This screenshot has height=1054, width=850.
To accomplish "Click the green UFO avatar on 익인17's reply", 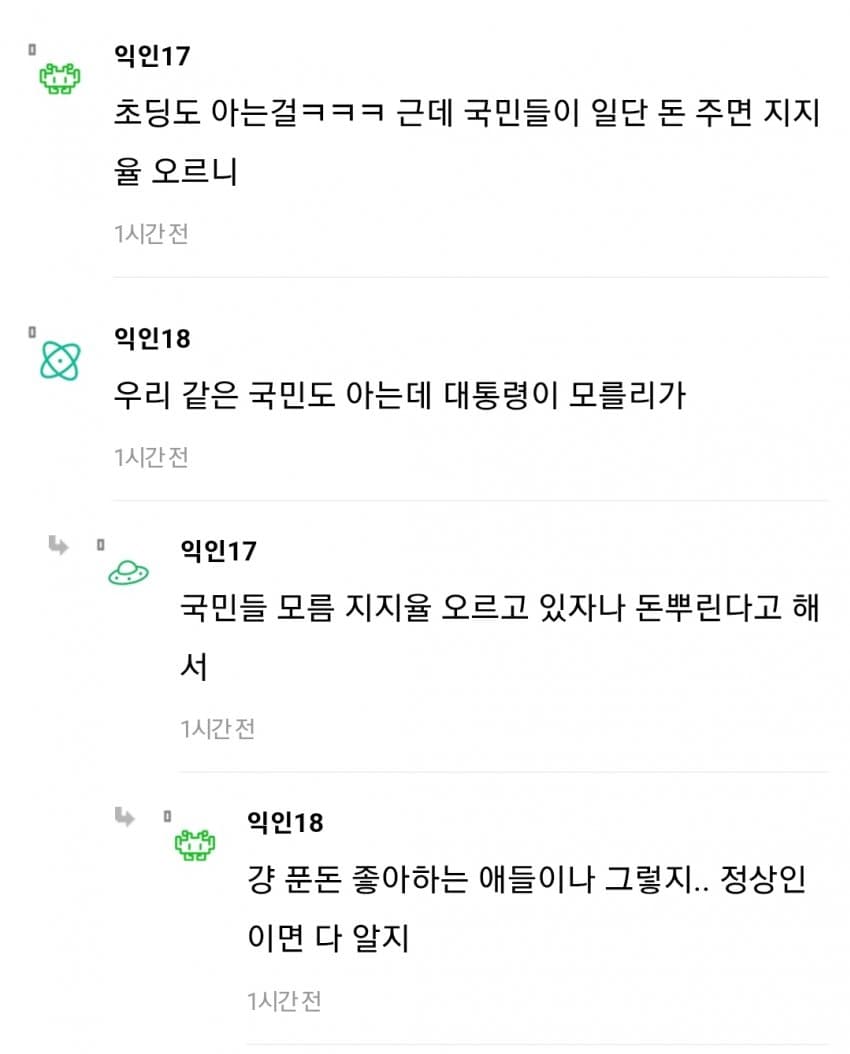I will click(127, 571).
